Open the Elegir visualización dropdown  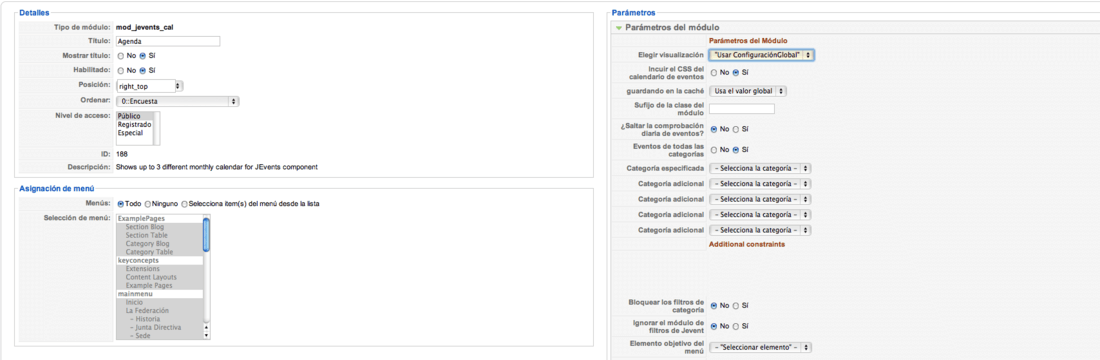point(762,54)
